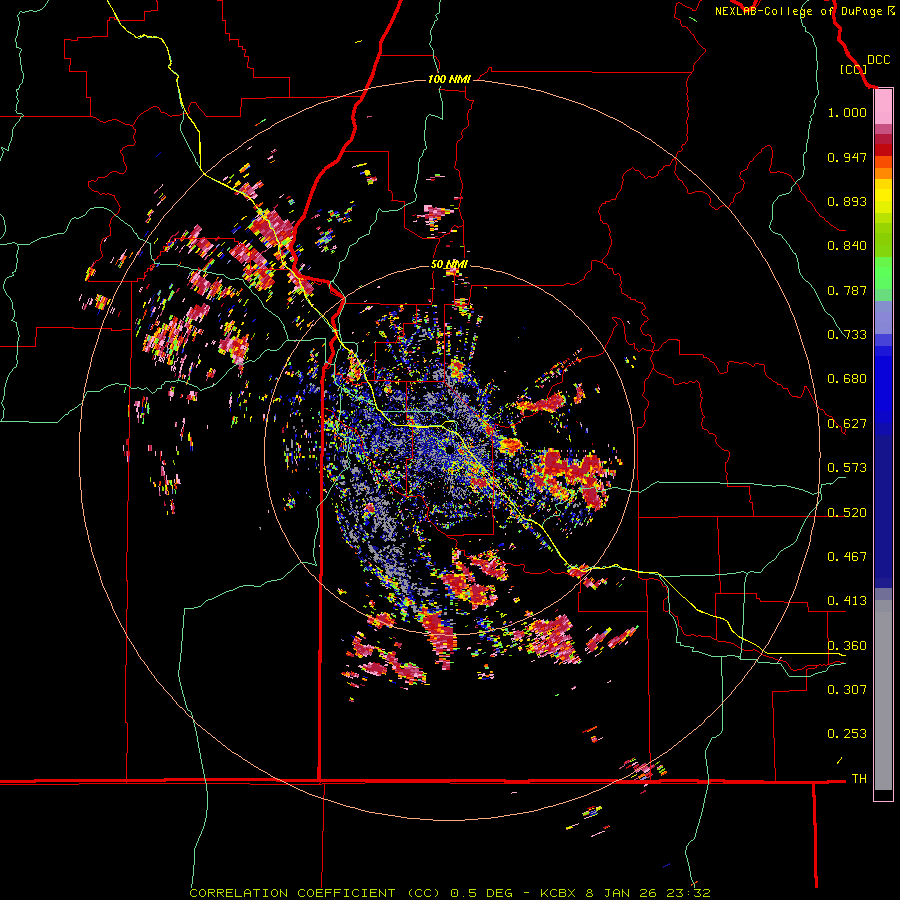Viewport: 900px width, 900px height.
Task: Select the 0.307 scale value
Action: (847, 690)
